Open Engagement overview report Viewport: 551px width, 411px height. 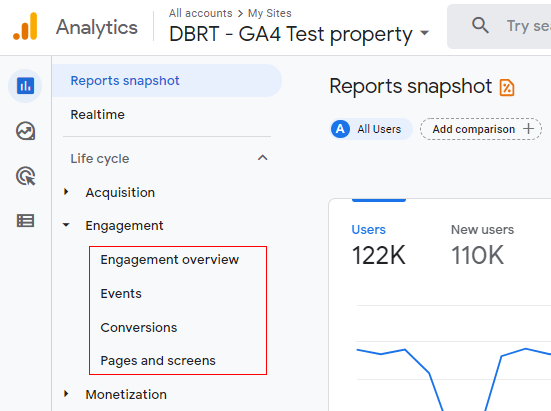pos(170,260)
